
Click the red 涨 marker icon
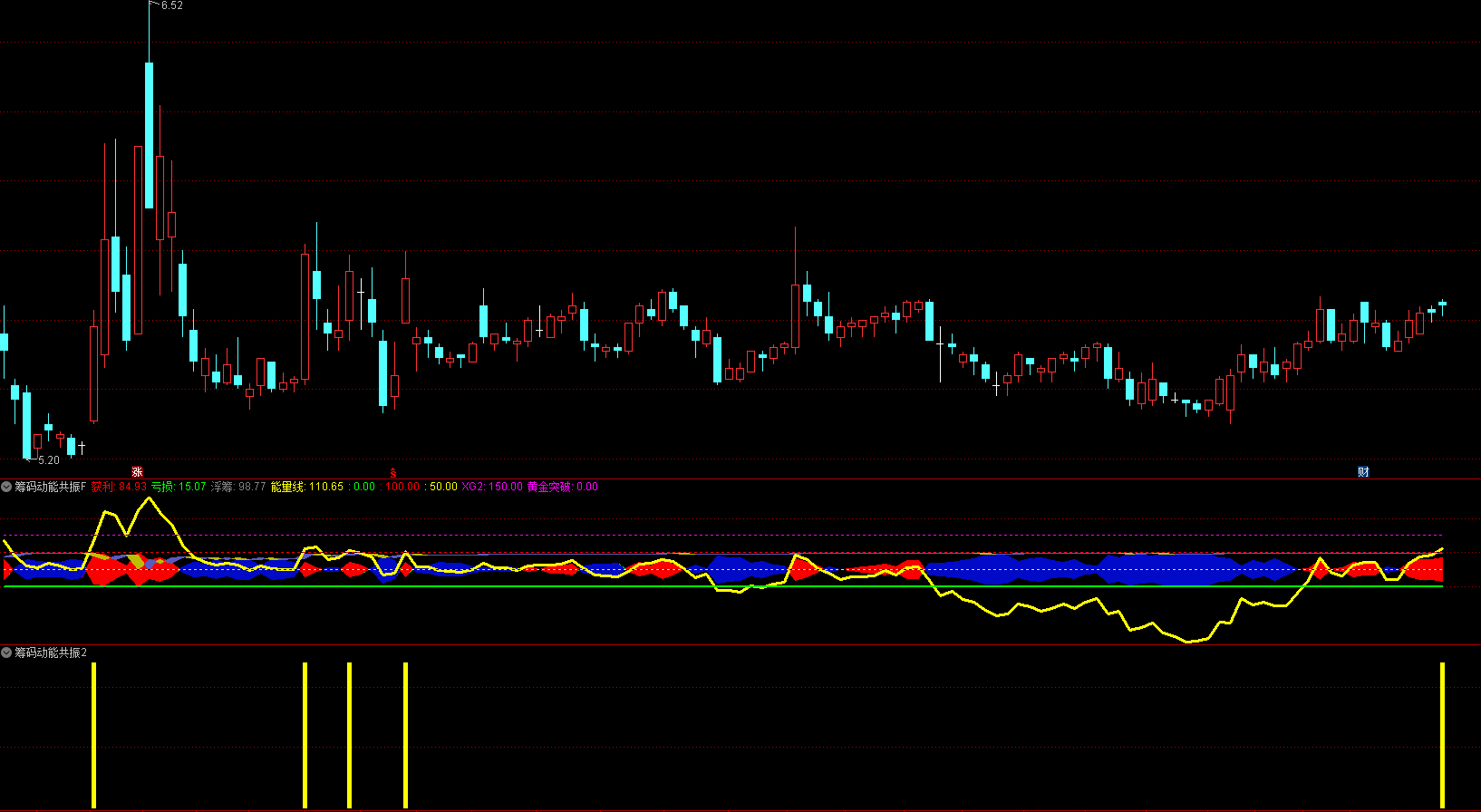pos(137,471)
